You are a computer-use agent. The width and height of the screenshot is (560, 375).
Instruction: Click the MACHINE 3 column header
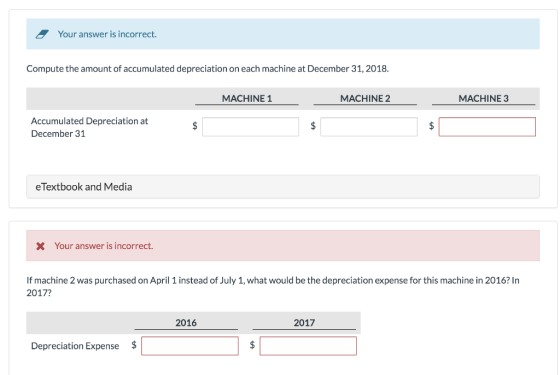pos(483,99)
